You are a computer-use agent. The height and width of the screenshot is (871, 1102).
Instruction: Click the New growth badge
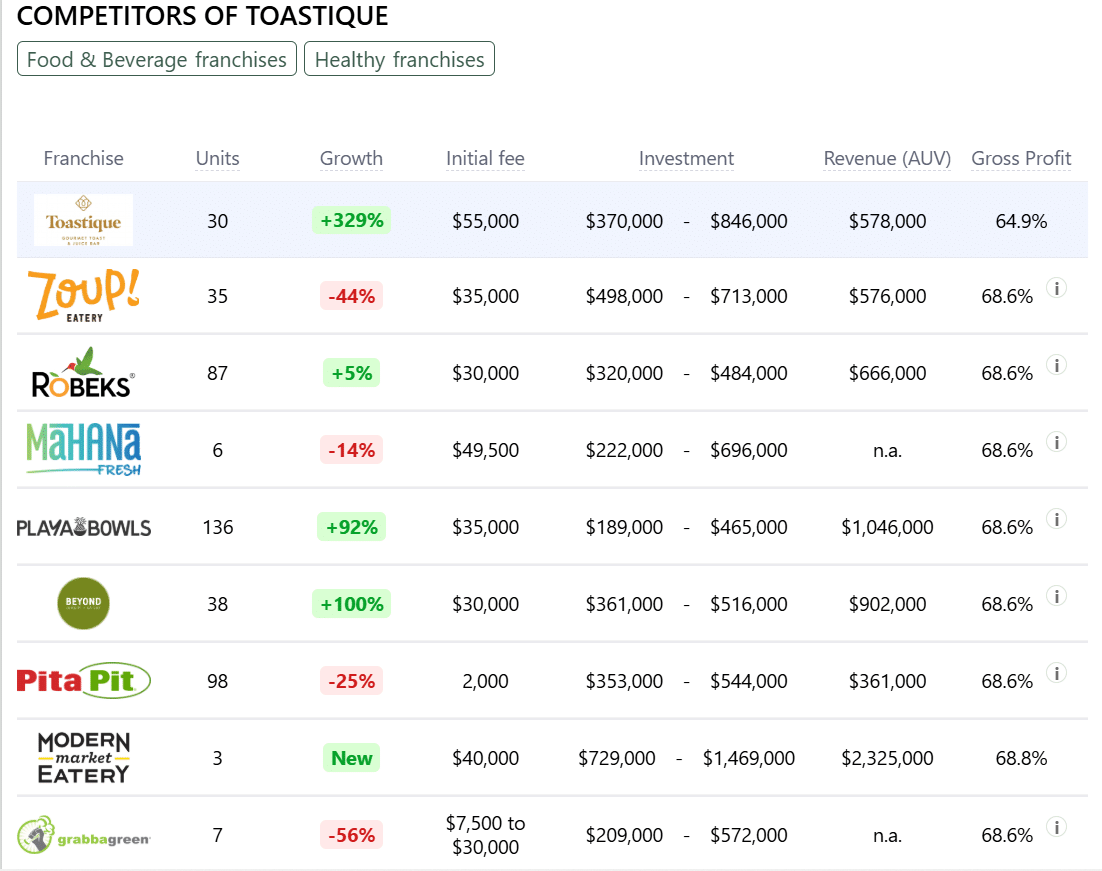click(x=351, y=758)
